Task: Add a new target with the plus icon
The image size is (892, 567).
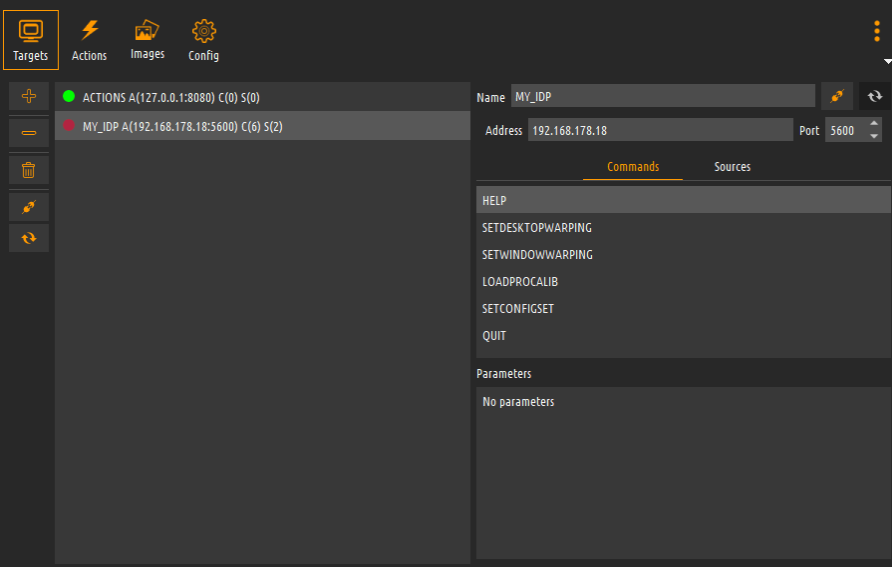Action: [28, 96]
